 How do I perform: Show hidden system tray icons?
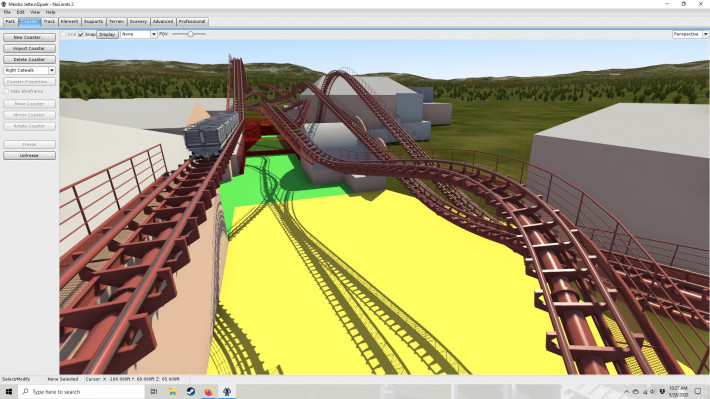(x=627, y=392)
